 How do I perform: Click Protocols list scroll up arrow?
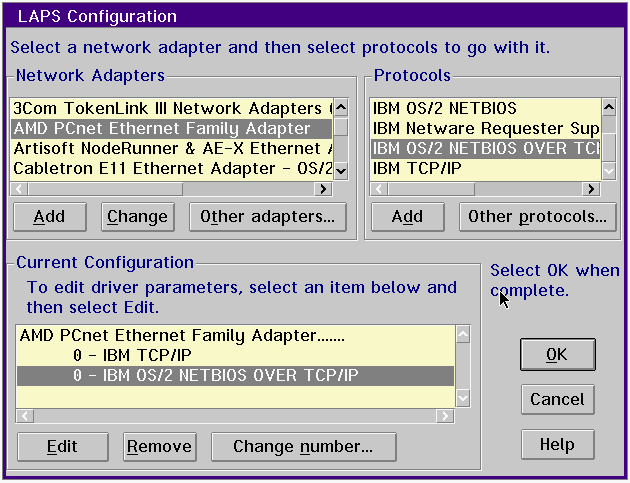tap(609, 108)
